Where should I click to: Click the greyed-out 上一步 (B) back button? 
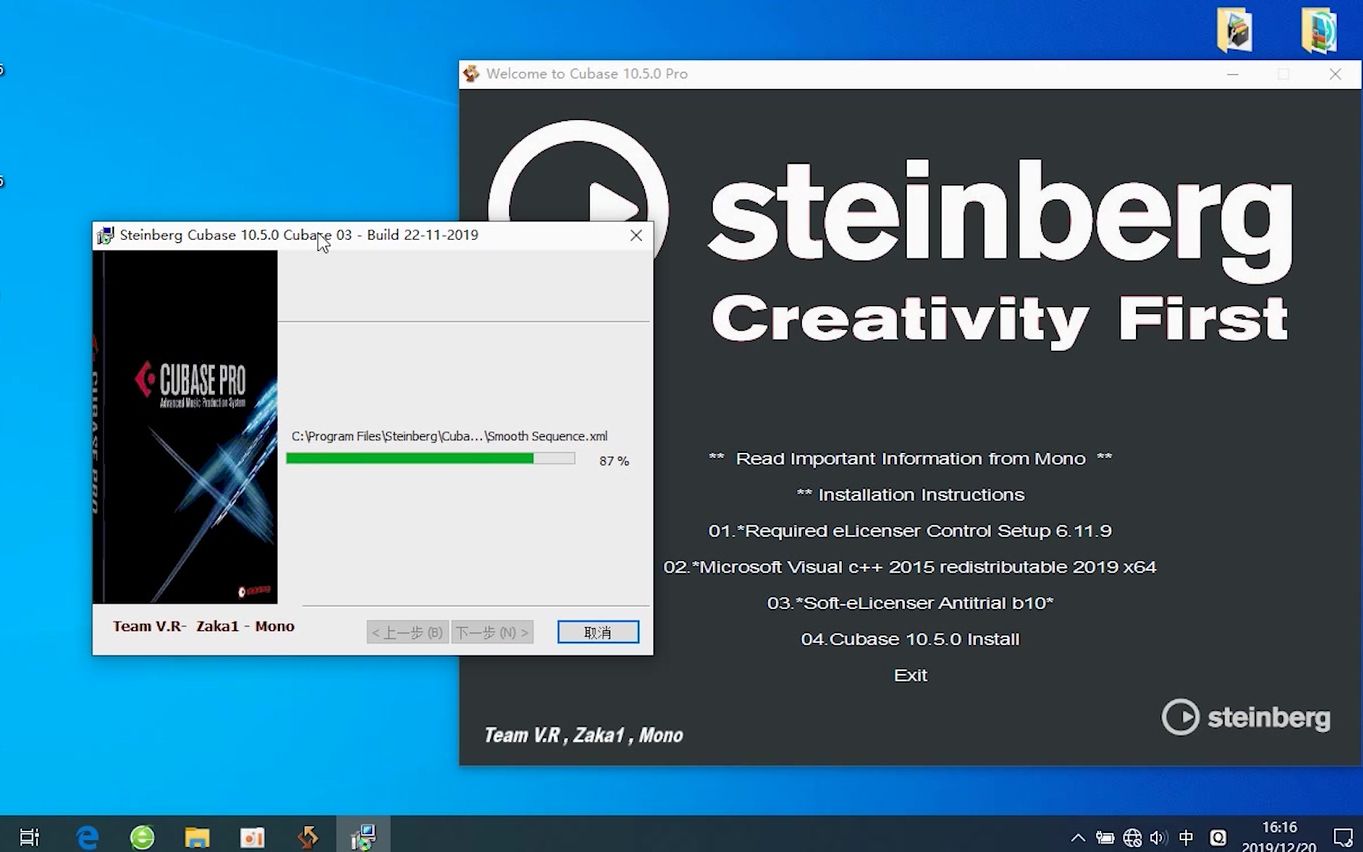408,632
